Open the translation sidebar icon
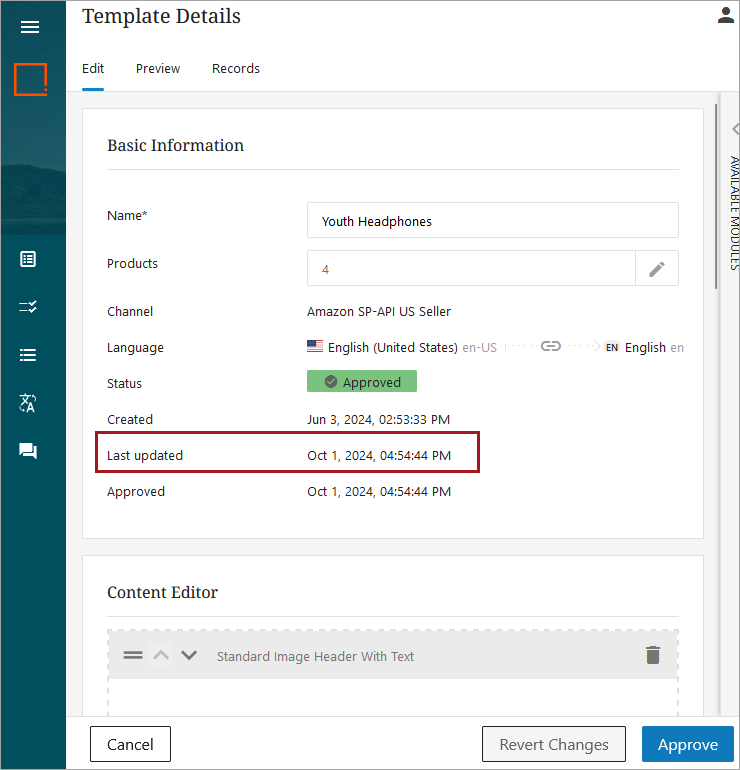Viewport: 740px width, 770px height. click(28, 403)
